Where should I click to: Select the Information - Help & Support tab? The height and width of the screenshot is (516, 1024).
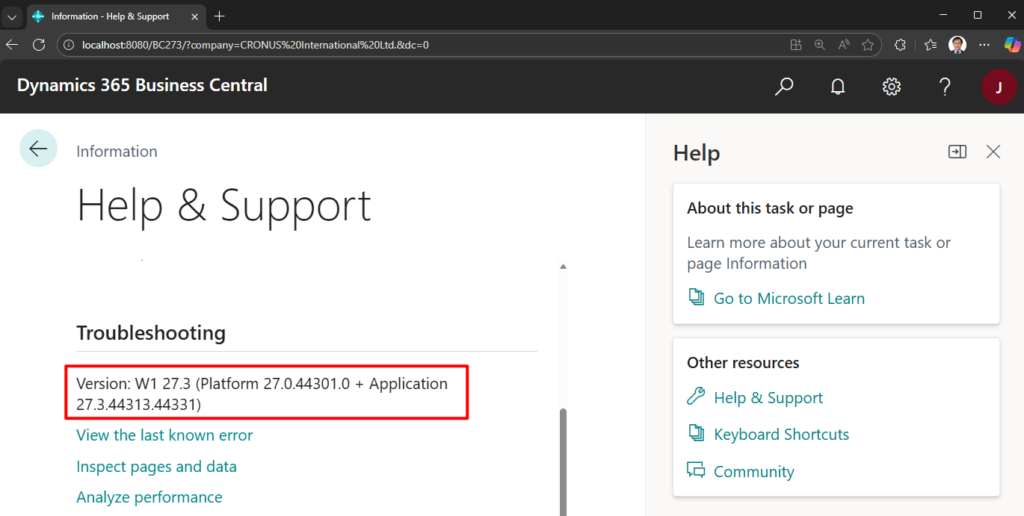[x=108, y=16]
